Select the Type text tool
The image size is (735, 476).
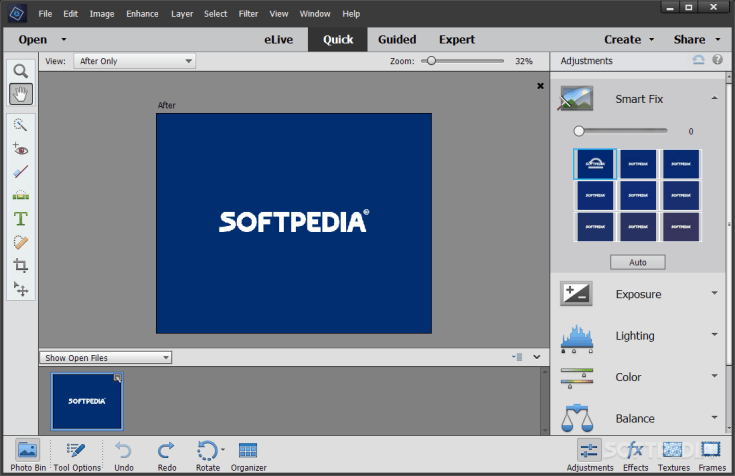[20, 219]
